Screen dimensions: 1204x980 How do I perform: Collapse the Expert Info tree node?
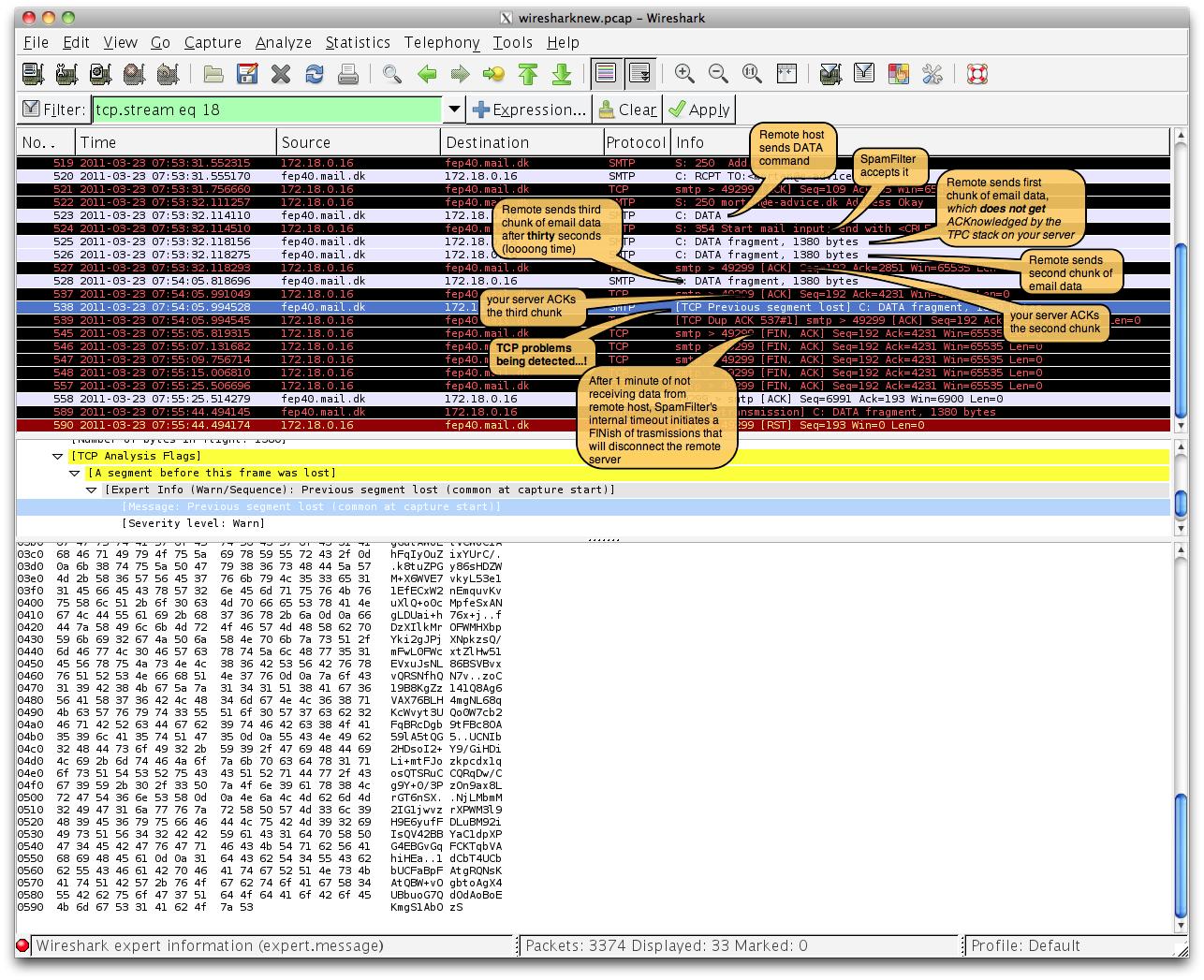(92, 490)
